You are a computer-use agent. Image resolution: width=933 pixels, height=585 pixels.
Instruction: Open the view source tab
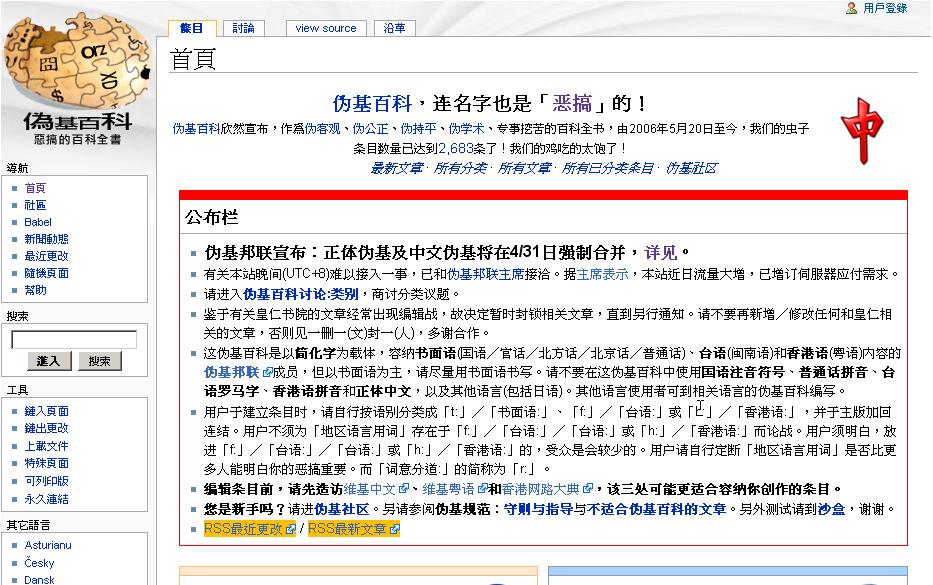coord(325,28)
